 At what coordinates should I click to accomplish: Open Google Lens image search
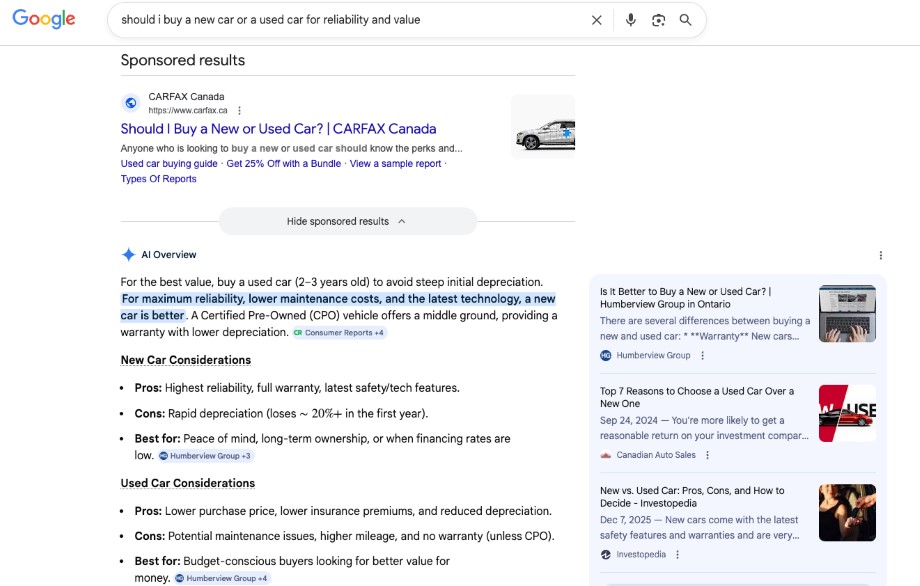(658, 20)
